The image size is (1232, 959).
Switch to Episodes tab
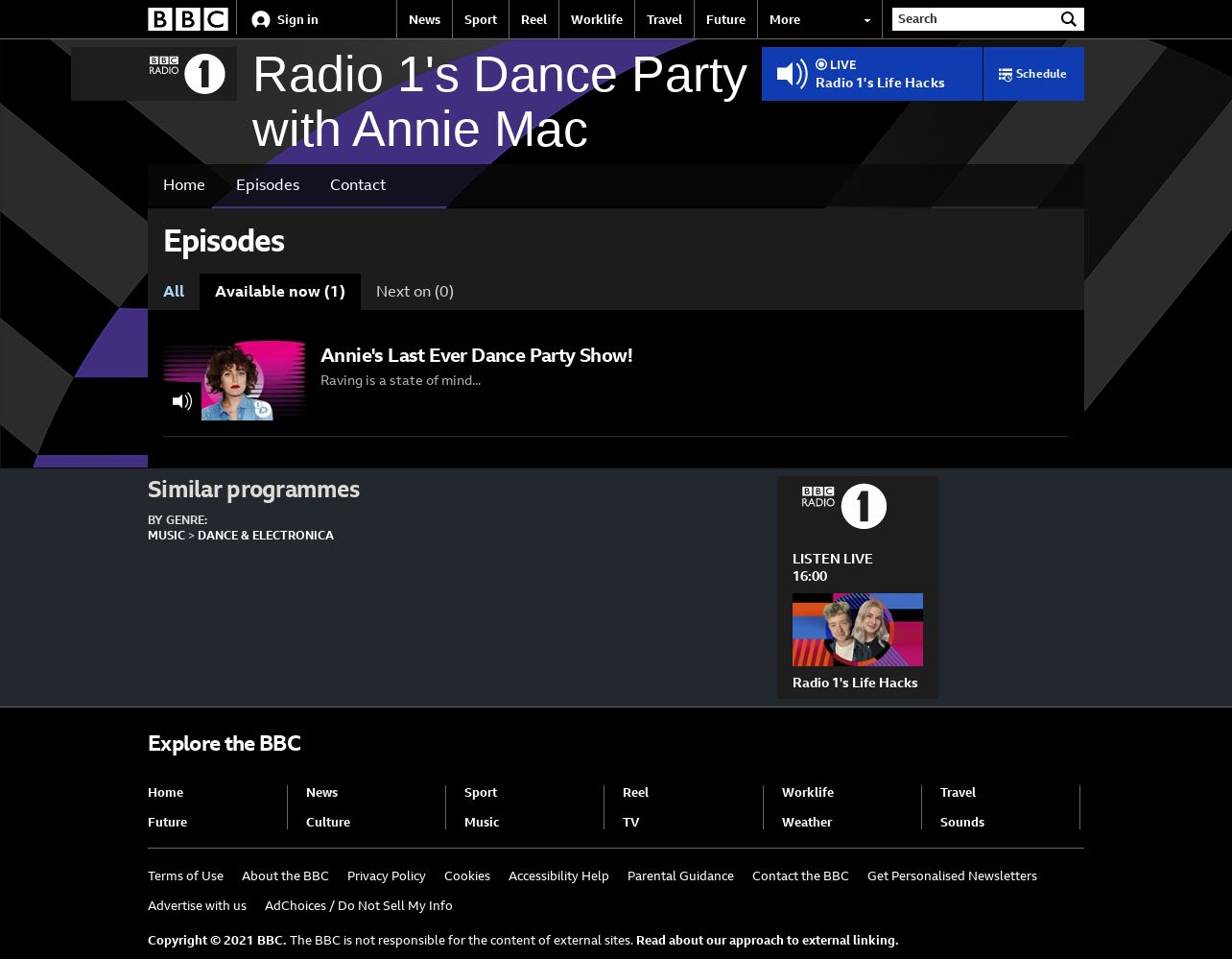268,184
